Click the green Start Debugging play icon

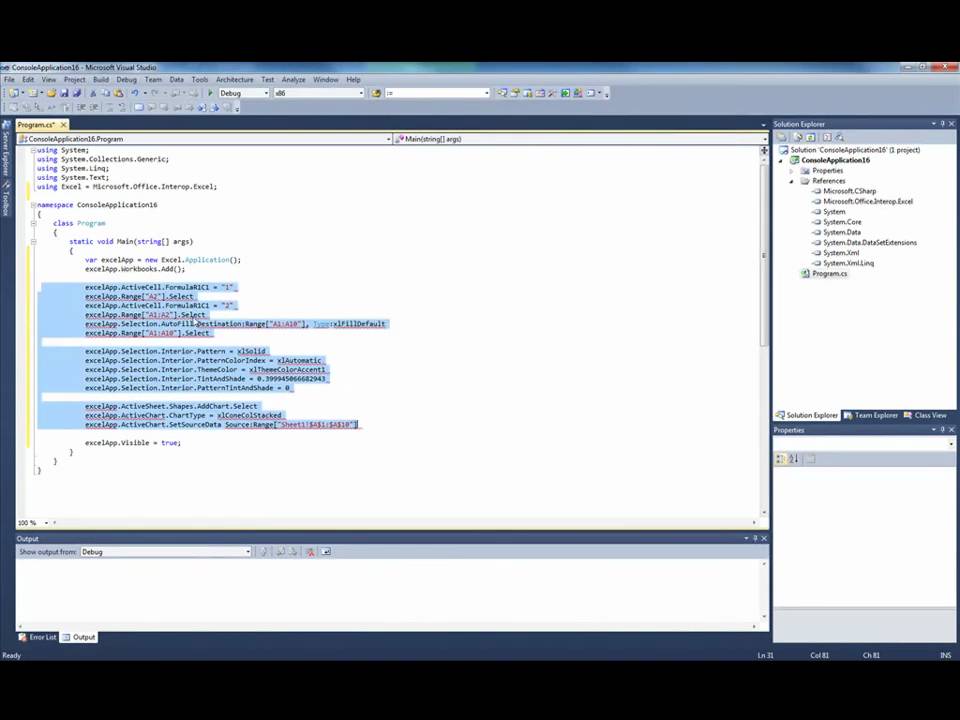point(210,93)
